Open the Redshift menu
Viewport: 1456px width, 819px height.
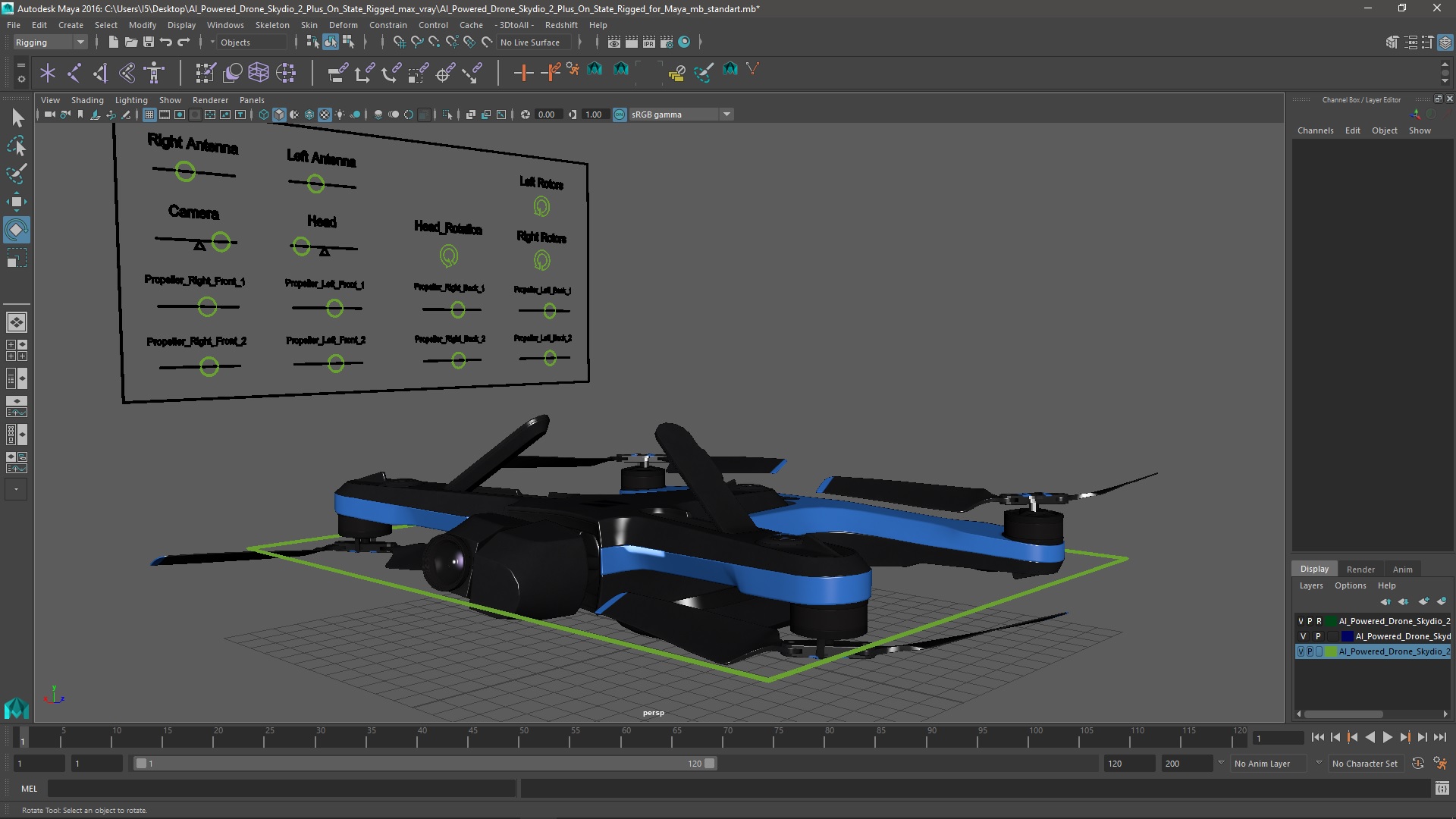561,25
